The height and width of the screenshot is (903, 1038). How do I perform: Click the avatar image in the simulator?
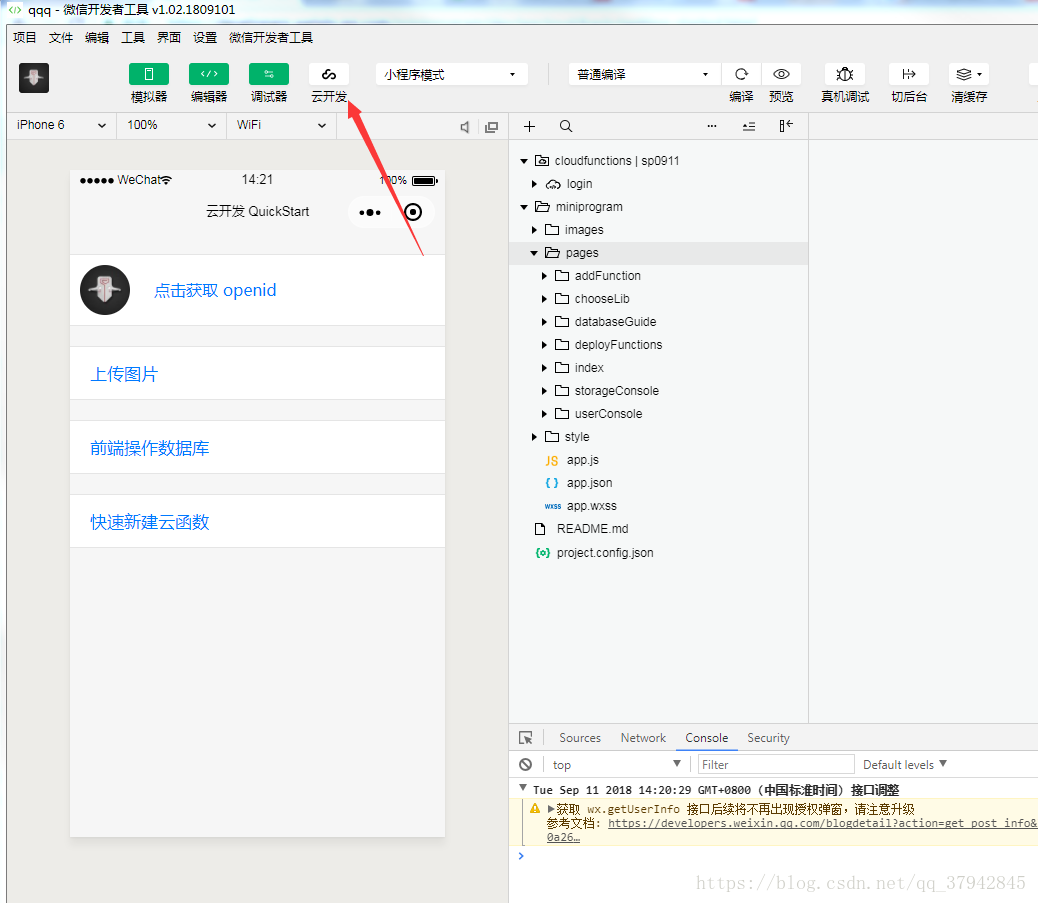click(105, 290)
